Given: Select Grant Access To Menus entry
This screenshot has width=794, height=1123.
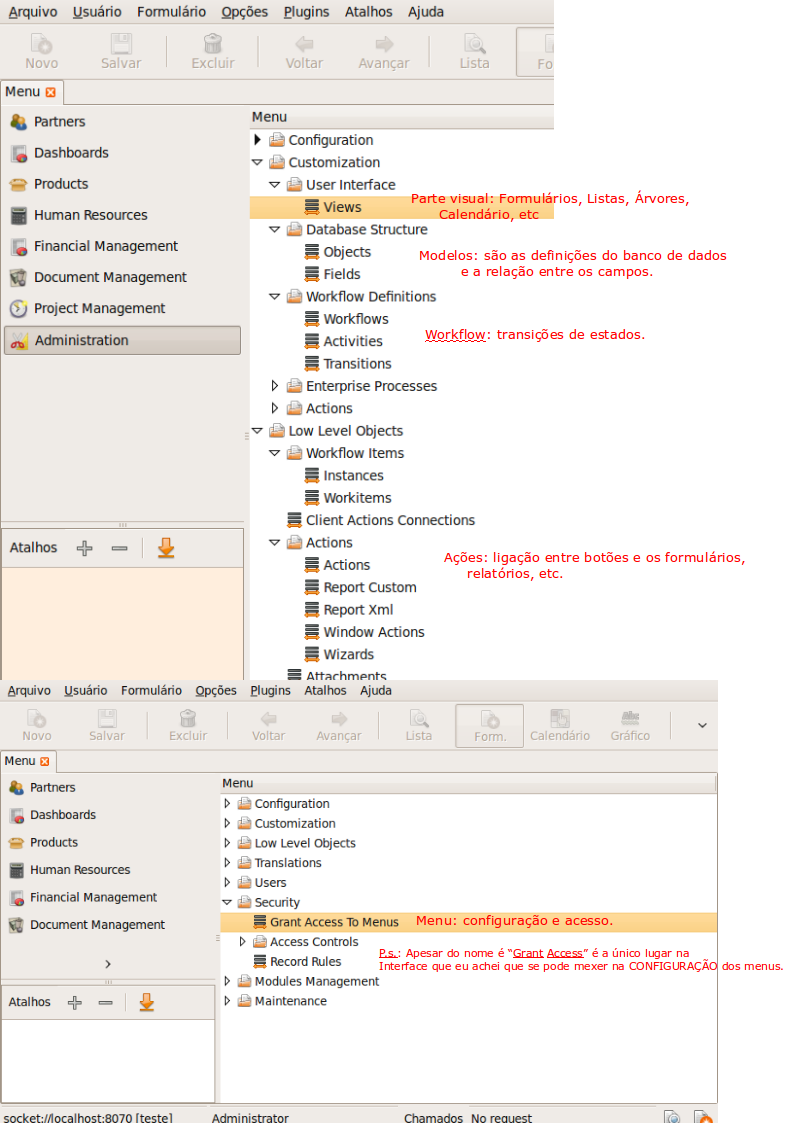Looking at the screenshot, I should [x=334, y=922].
